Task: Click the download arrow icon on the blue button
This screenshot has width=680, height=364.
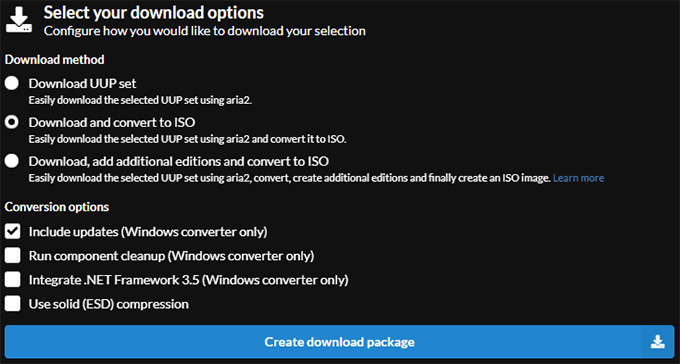Action: [x=657, y=342]
